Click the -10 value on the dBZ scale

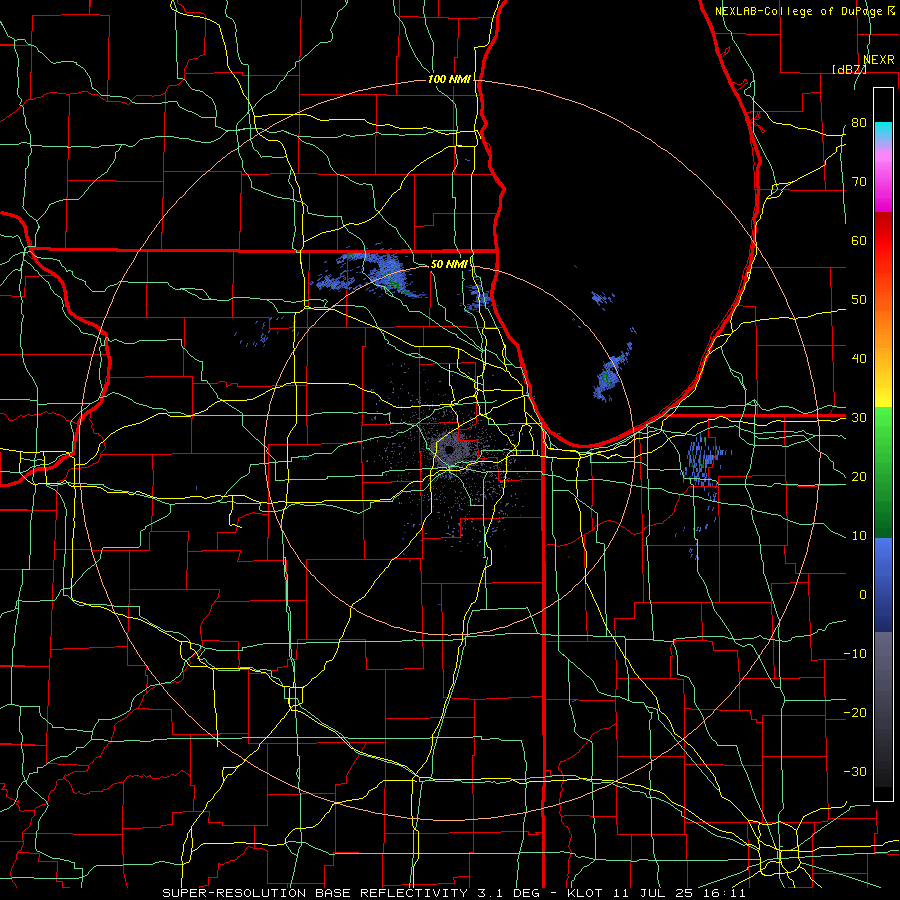click(855, 654)
